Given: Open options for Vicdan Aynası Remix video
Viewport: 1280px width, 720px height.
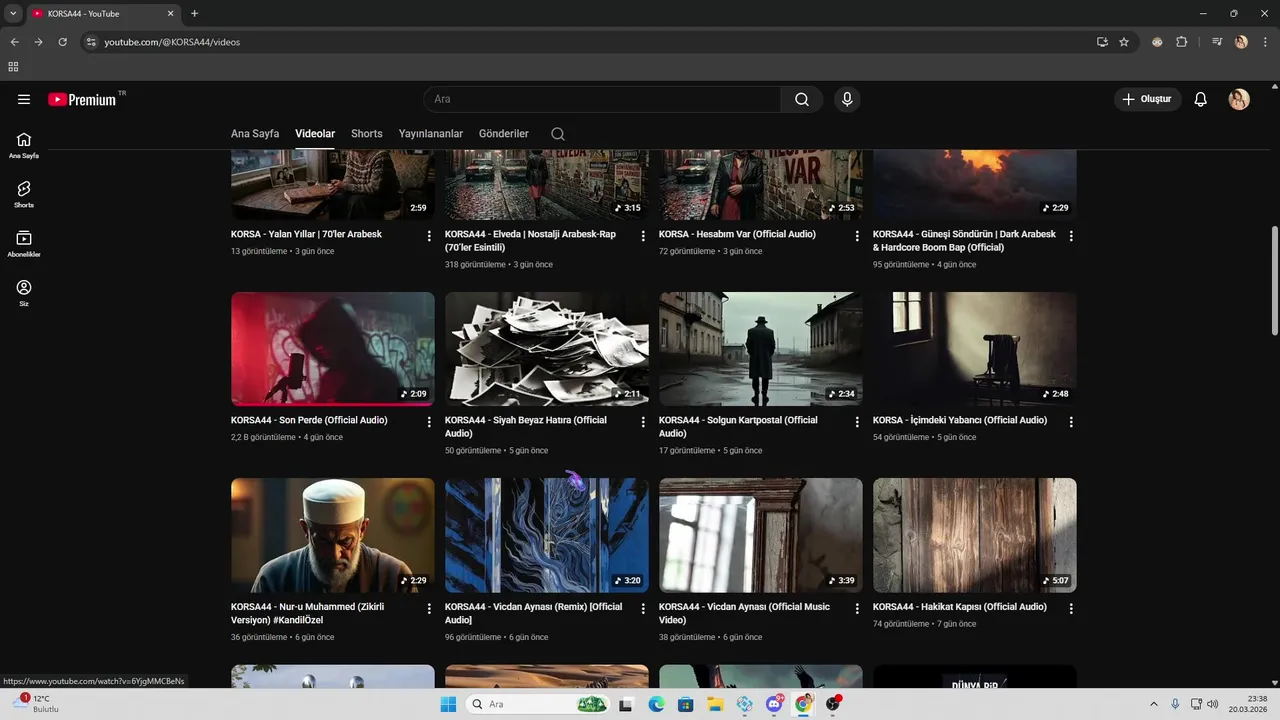Looking at the screenshot, I should coord(643,608).
